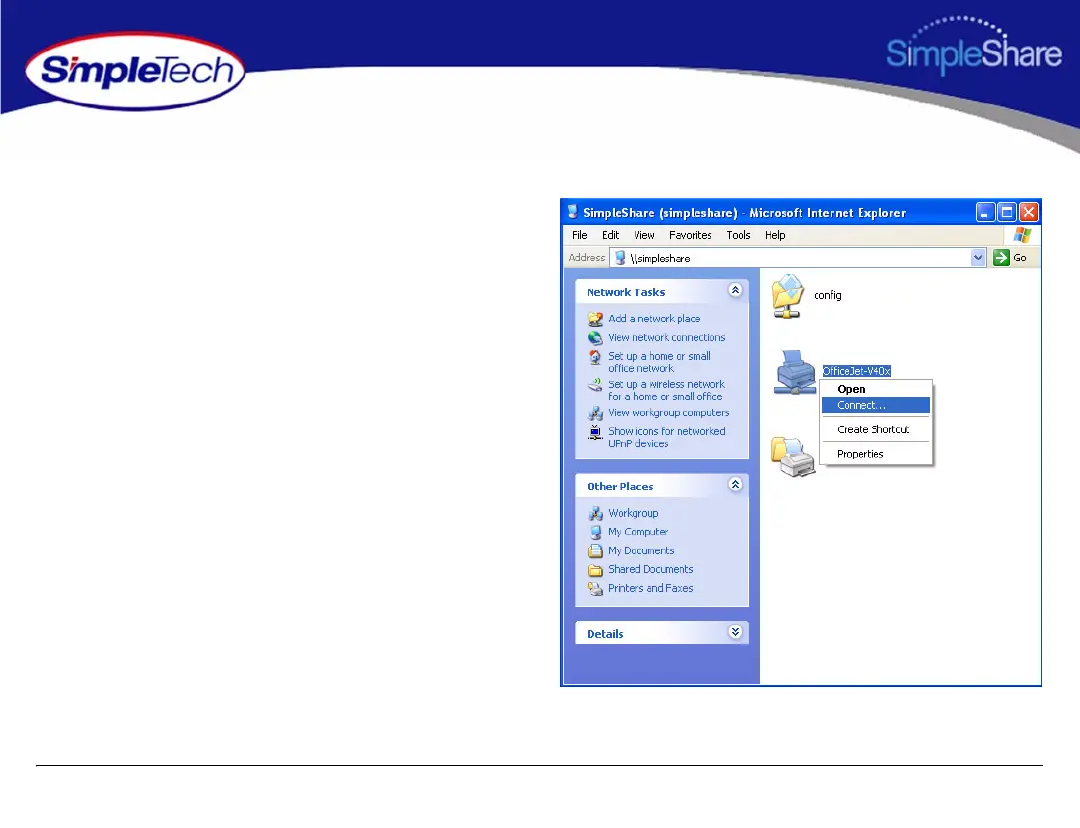This screenshot has width=1080, height=828.
Task: Click Add a network place link
Action: (x=654, y=319)
